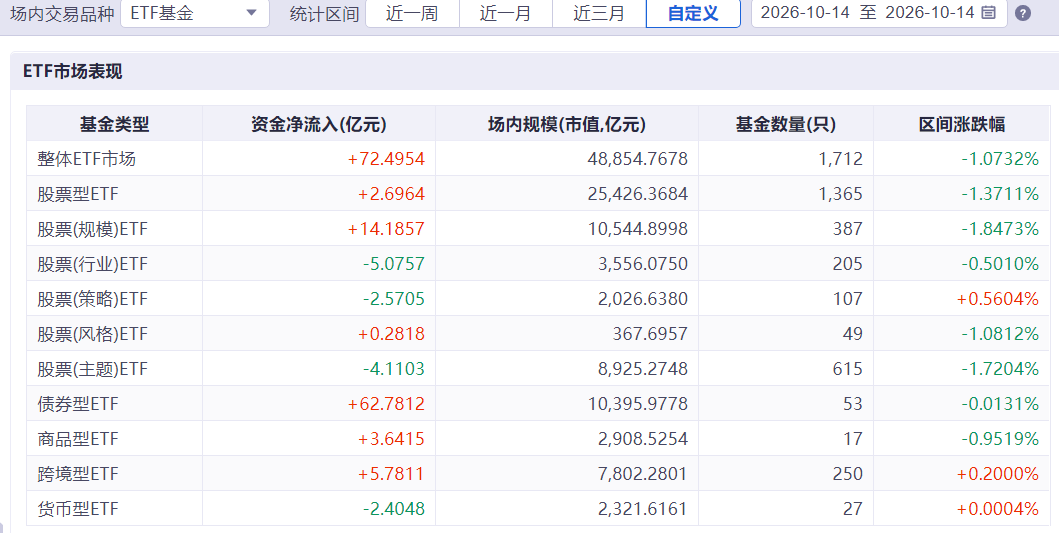Click net inflow value -2.5705
Screen dimensions: 1059x533
click(394, 299)
